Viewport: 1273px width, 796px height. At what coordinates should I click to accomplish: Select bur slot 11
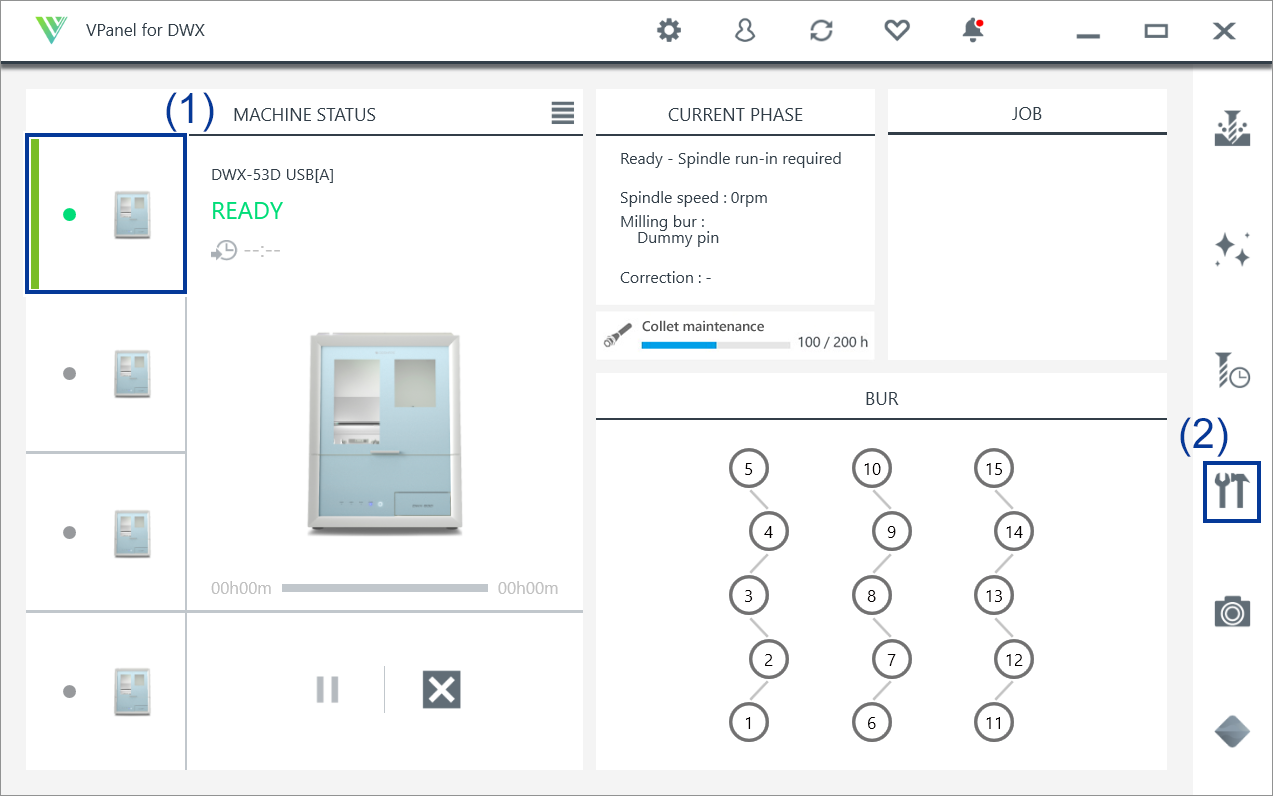tap(994, 722)
